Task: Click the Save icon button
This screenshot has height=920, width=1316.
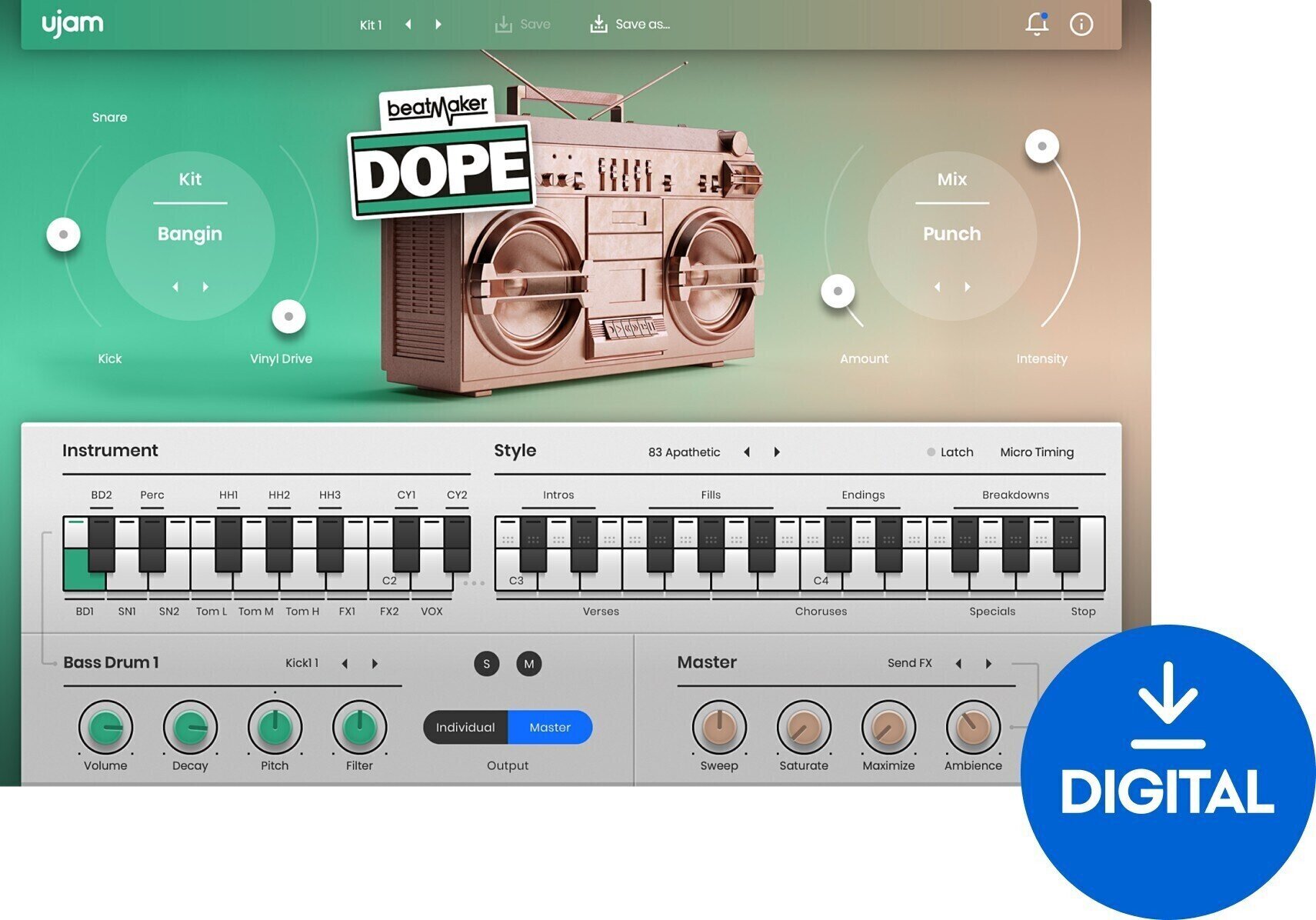Action: (x=523, y=25)
